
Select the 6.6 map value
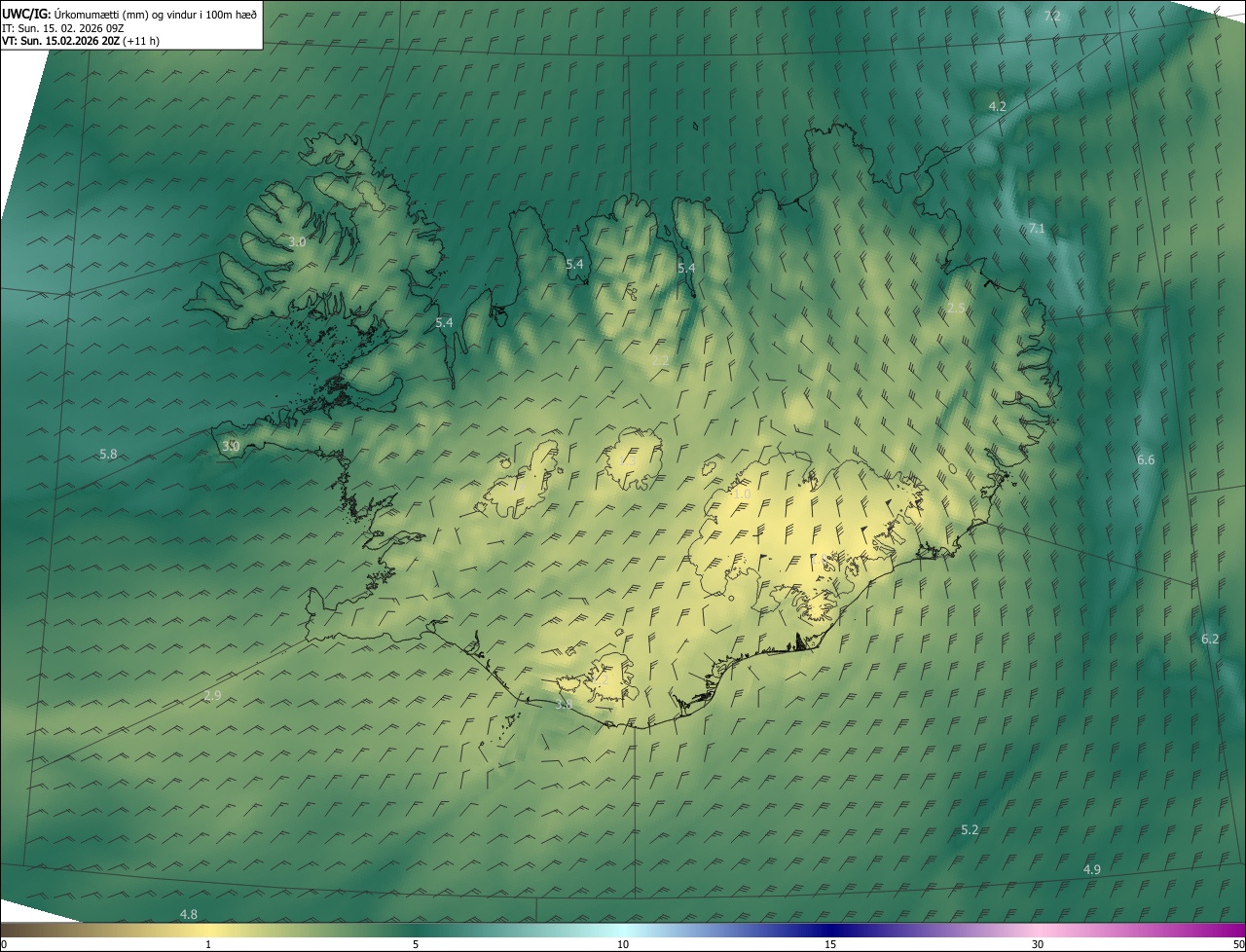1146,459
